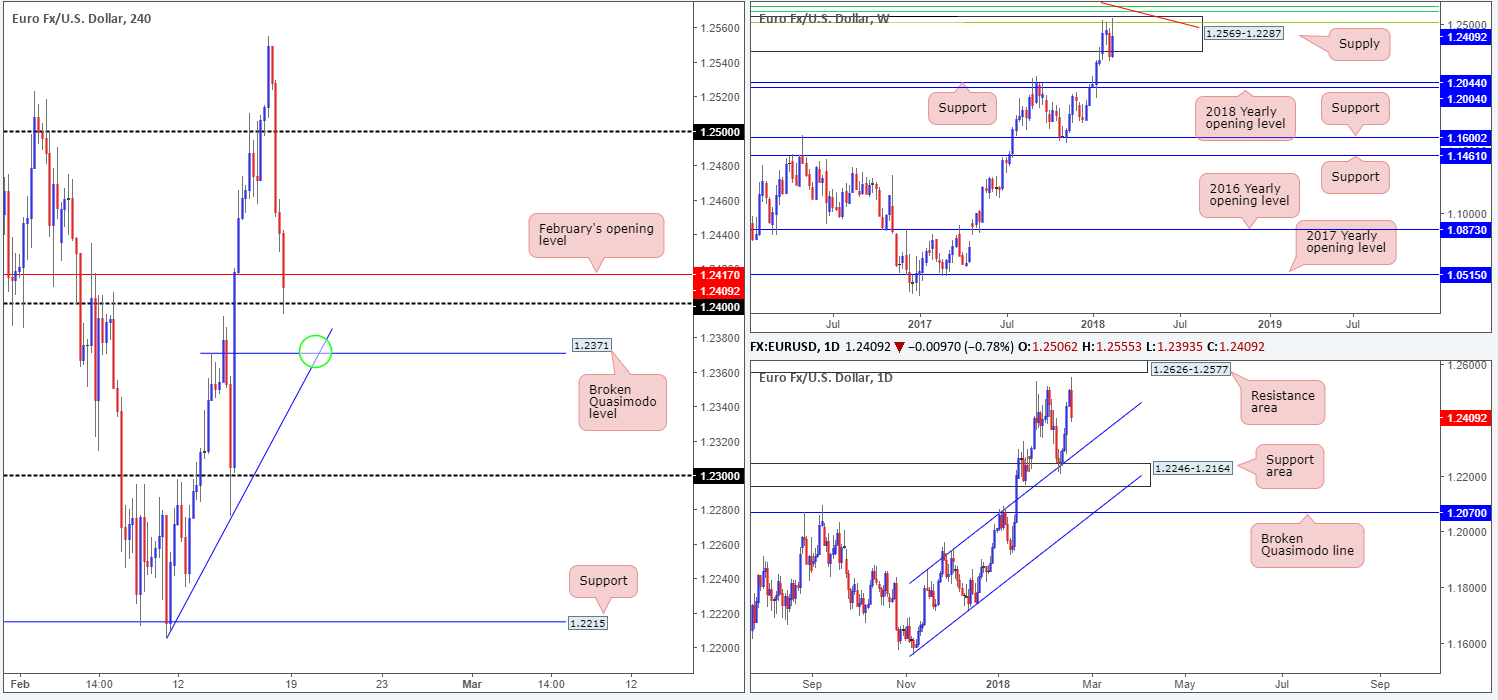Click the blue 1.20700 daily axis label
Image resolution: width=1498 pixels, height=700 pixels.
[1468, 513]
